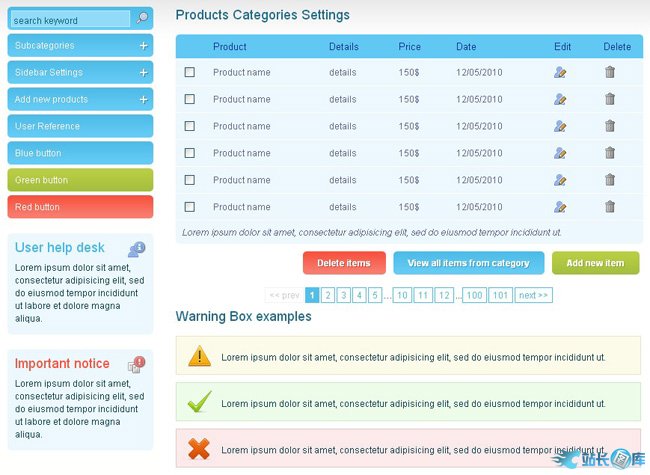
Task: Select the fifth product row checkbox
Action: (190, 180)
